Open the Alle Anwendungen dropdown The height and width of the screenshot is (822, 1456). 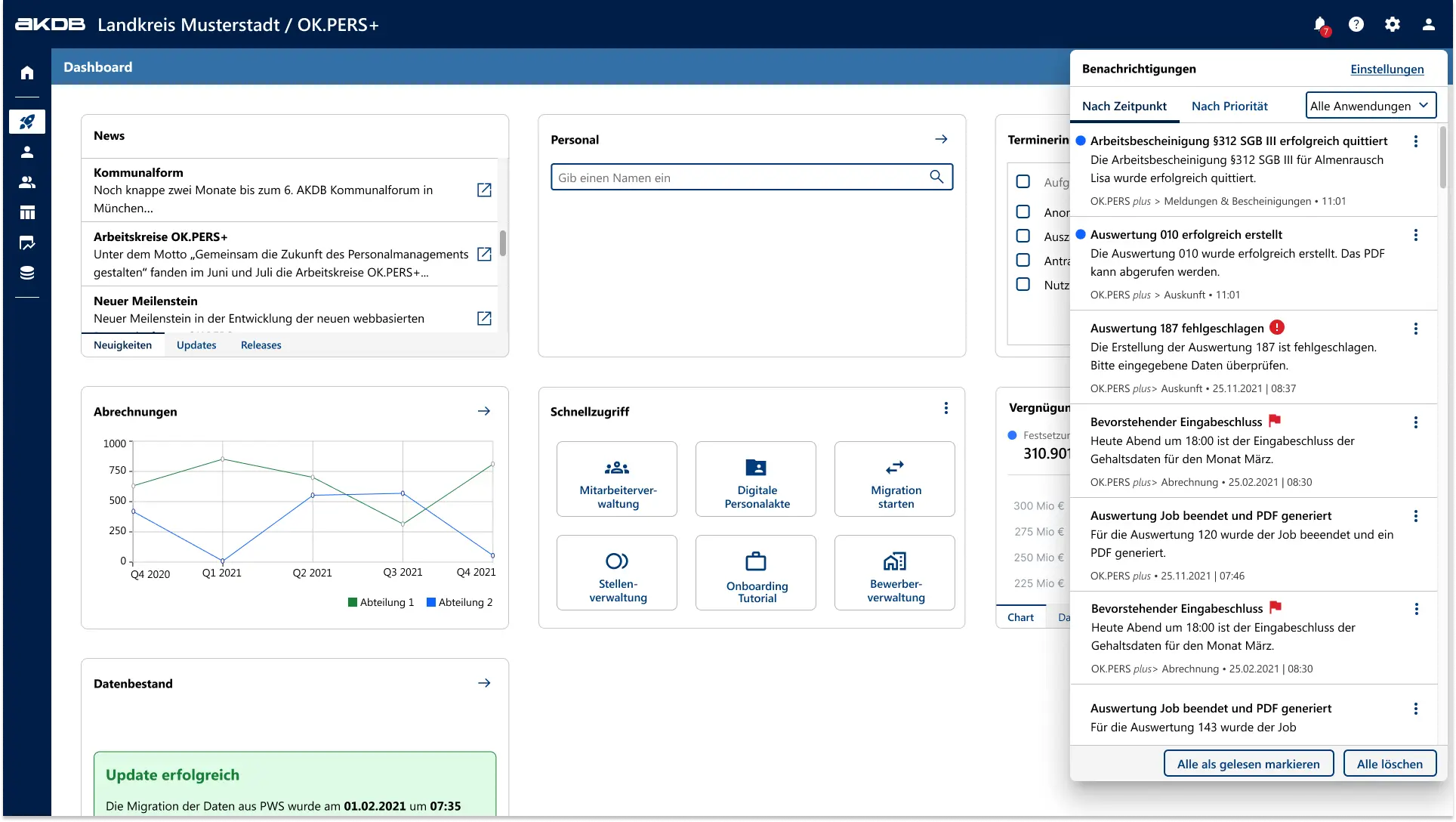coord(1370,106)
